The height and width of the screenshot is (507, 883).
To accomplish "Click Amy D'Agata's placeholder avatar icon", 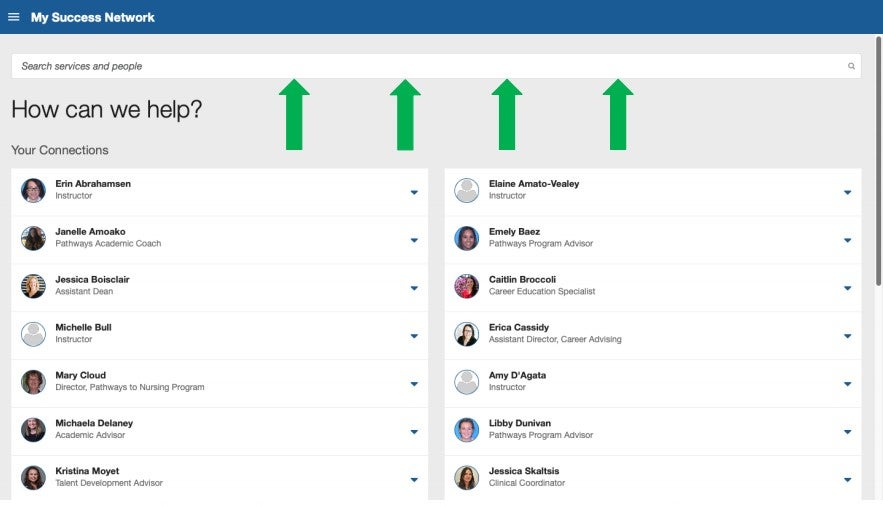I will [467, 382].
